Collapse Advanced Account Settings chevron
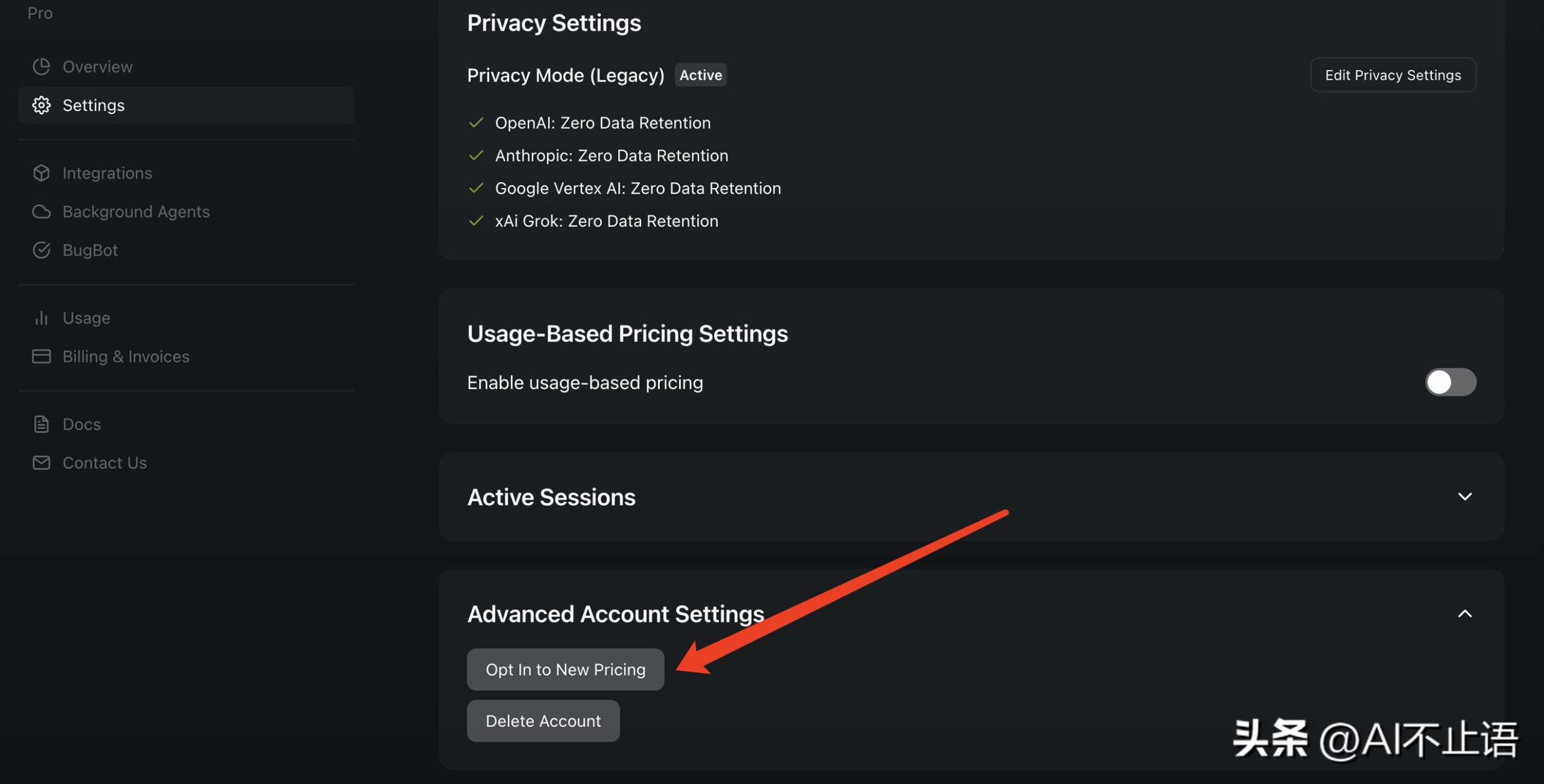The width and height of the screenshot is (1544, 784). (1464, 614)
